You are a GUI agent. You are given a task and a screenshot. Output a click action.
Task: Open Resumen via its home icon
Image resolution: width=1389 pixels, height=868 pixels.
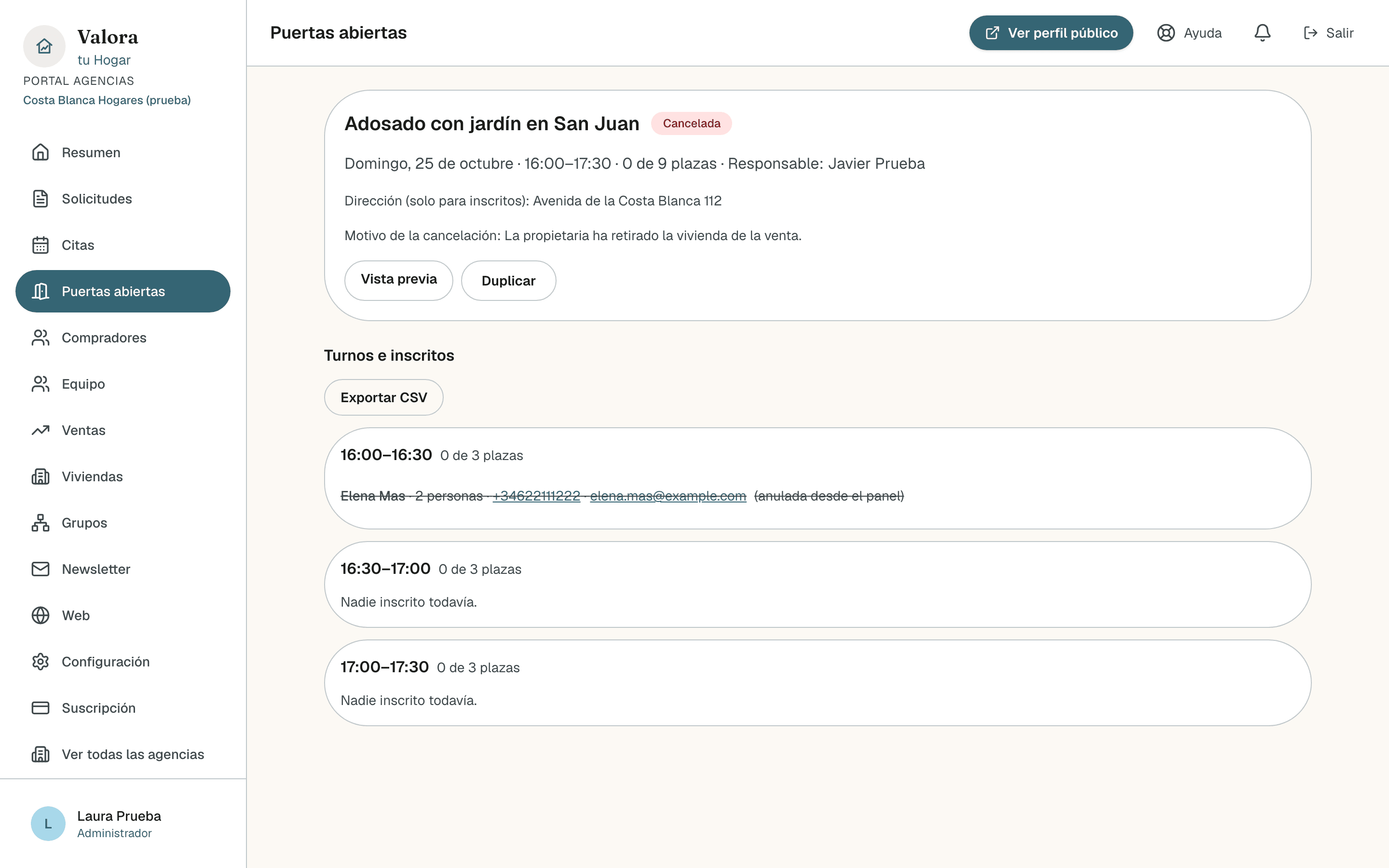(40, 153)
